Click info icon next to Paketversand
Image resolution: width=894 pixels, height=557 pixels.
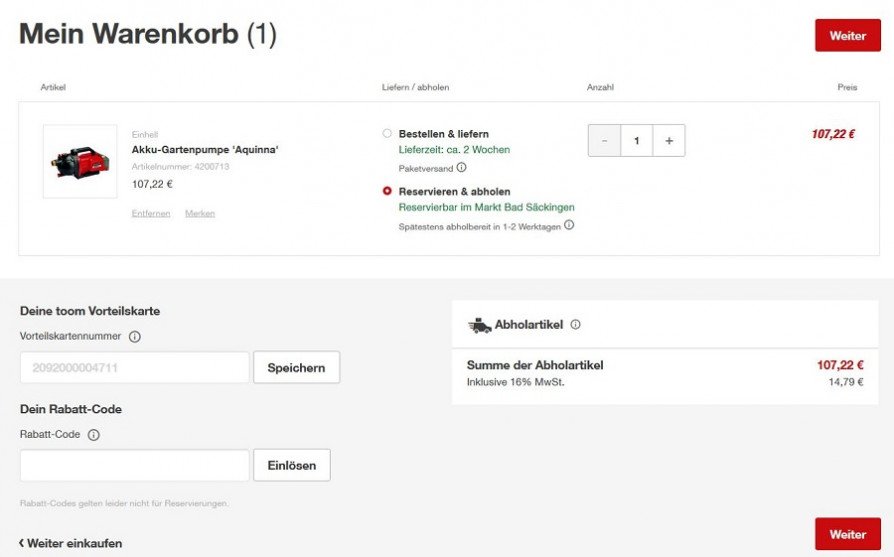pos(461,168)
